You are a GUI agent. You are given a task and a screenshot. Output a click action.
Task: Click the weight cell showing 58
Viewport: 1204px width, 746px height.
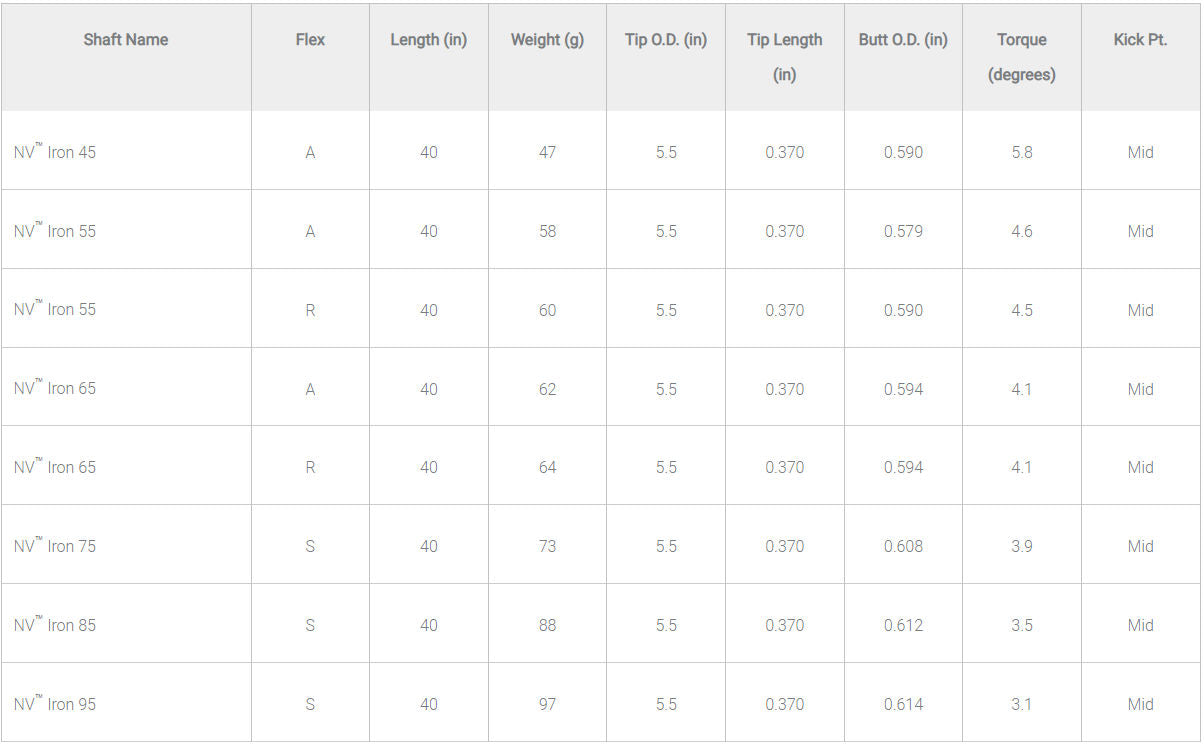547,231
